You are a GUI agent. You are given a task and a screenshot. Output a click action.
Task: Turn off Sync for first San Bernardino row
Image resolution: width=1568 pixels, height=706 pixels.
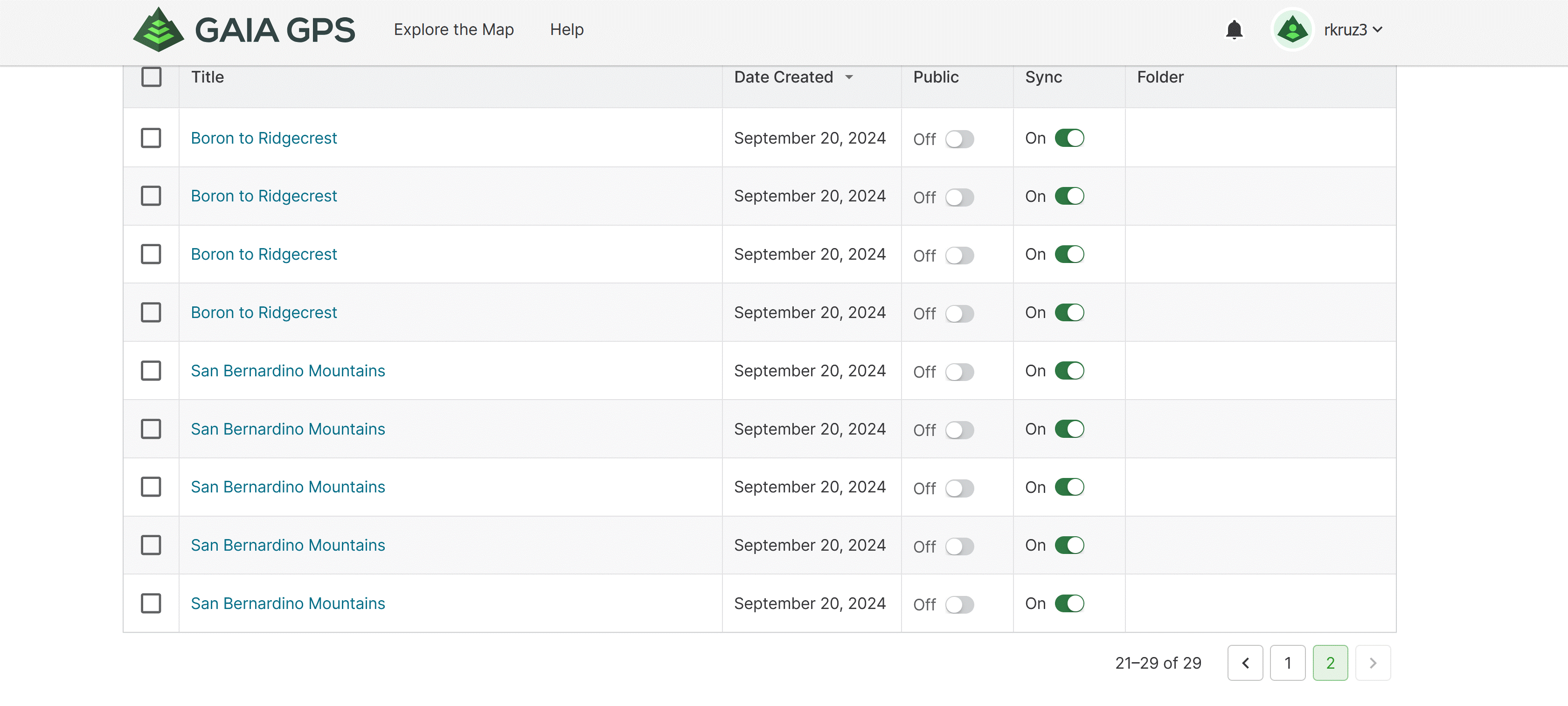pos(1069,371)
